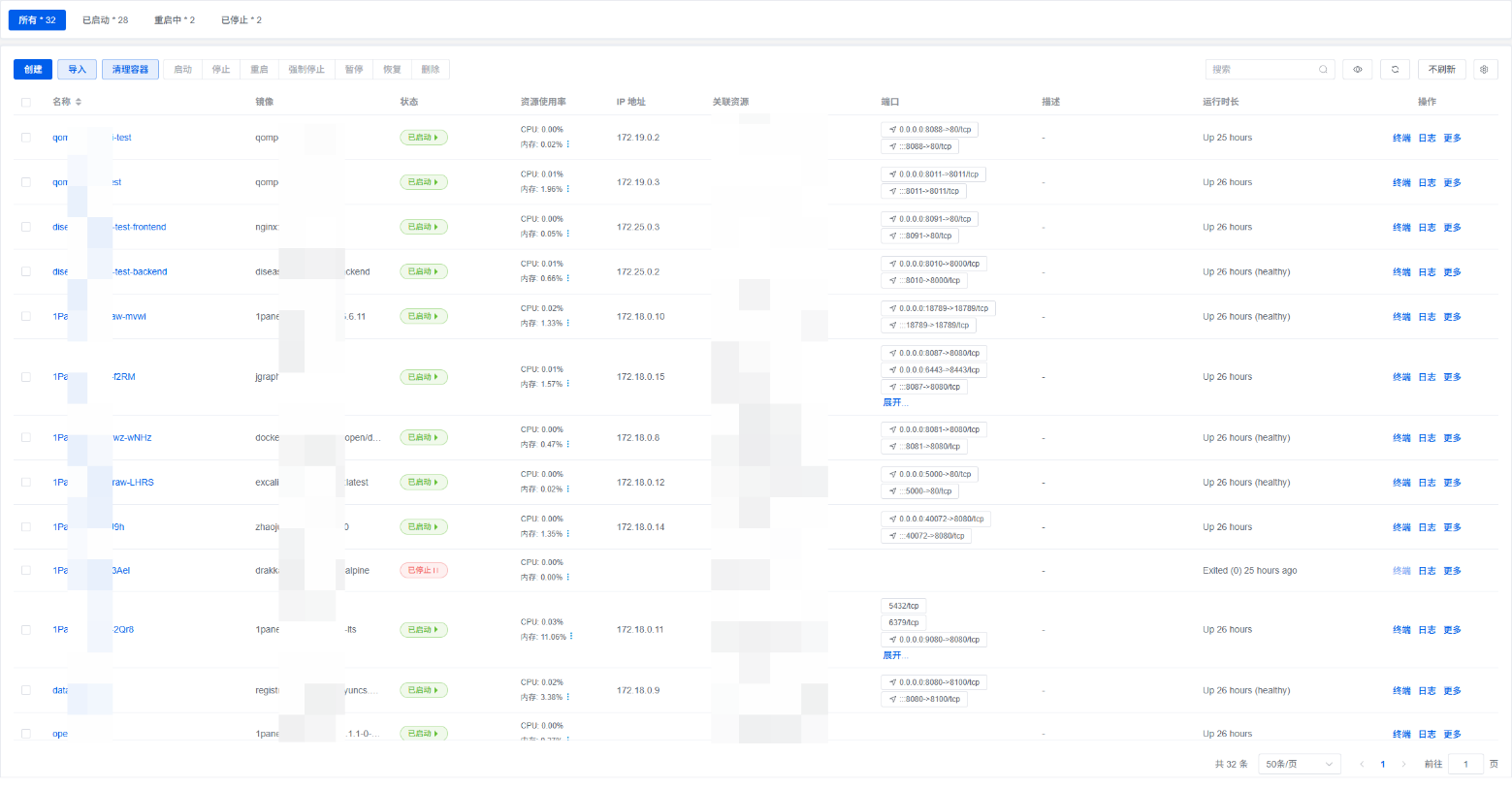The width and height of the screenshot is (1512, 788).
Task: Open port link 0.0.0.0:8011->8011/tcp
Action: (x=933, y=174)
